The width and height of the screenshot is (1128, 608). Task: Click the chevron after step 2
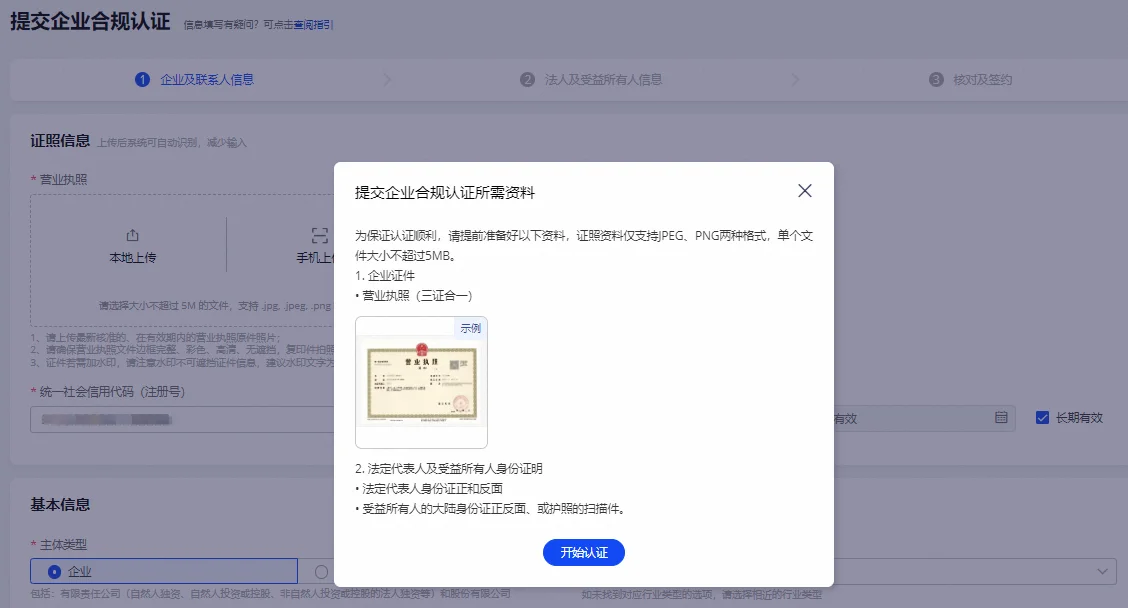pos(795,80)
